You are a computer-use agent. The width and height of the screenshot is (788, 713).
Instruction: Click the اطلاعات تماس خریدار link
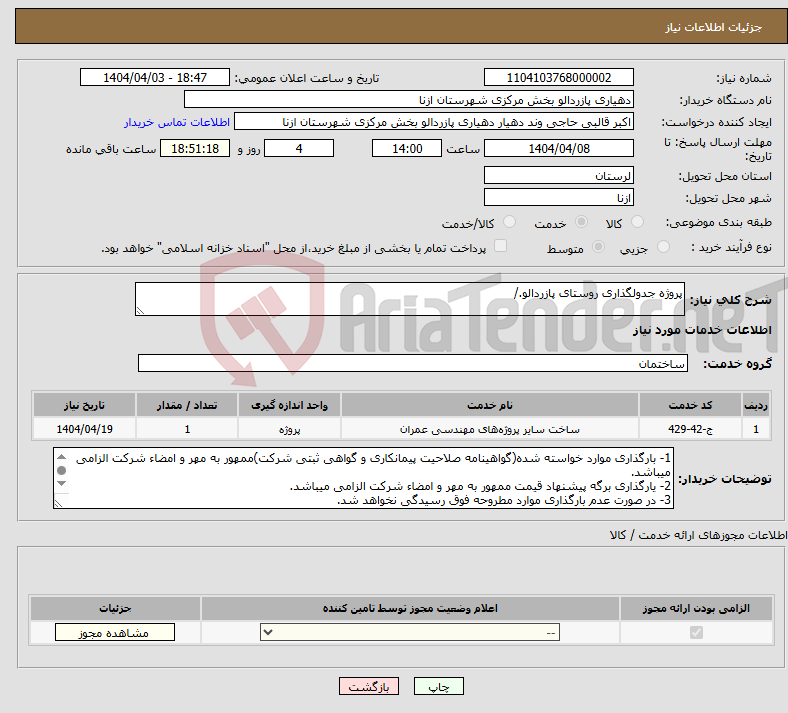point(177,122)
